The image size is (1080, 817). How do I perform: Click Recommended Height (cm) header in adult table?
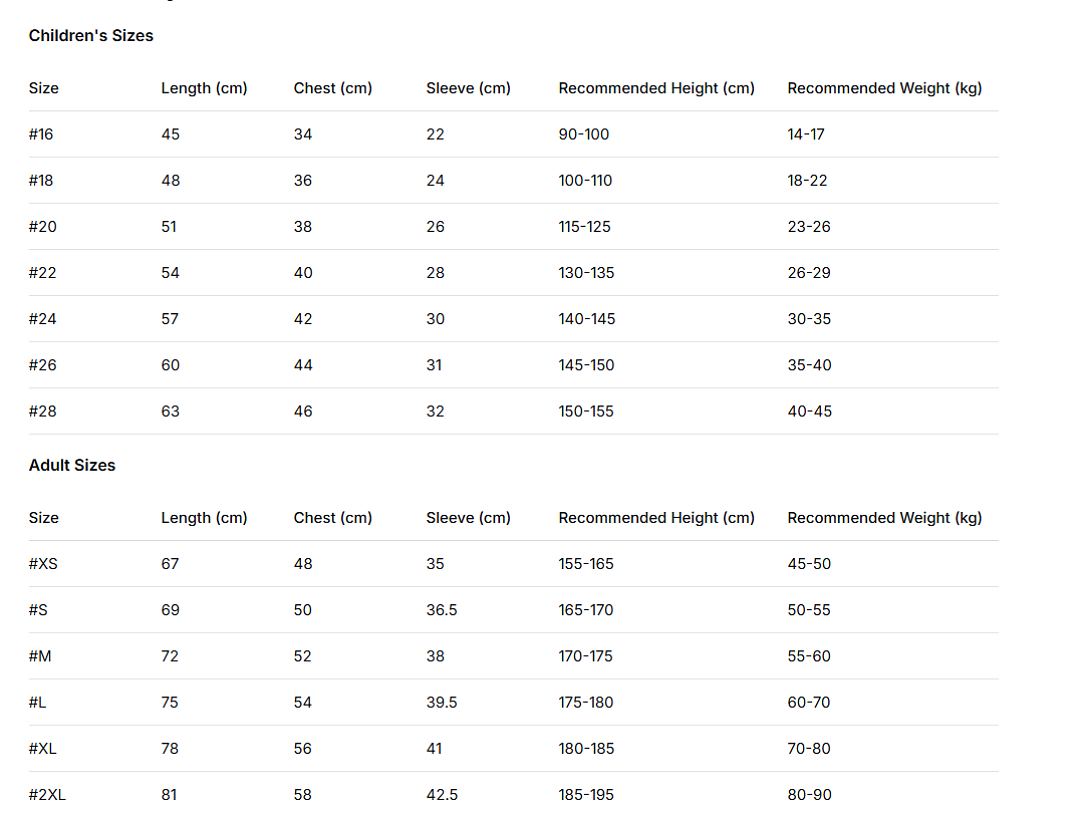coord(656,518)
